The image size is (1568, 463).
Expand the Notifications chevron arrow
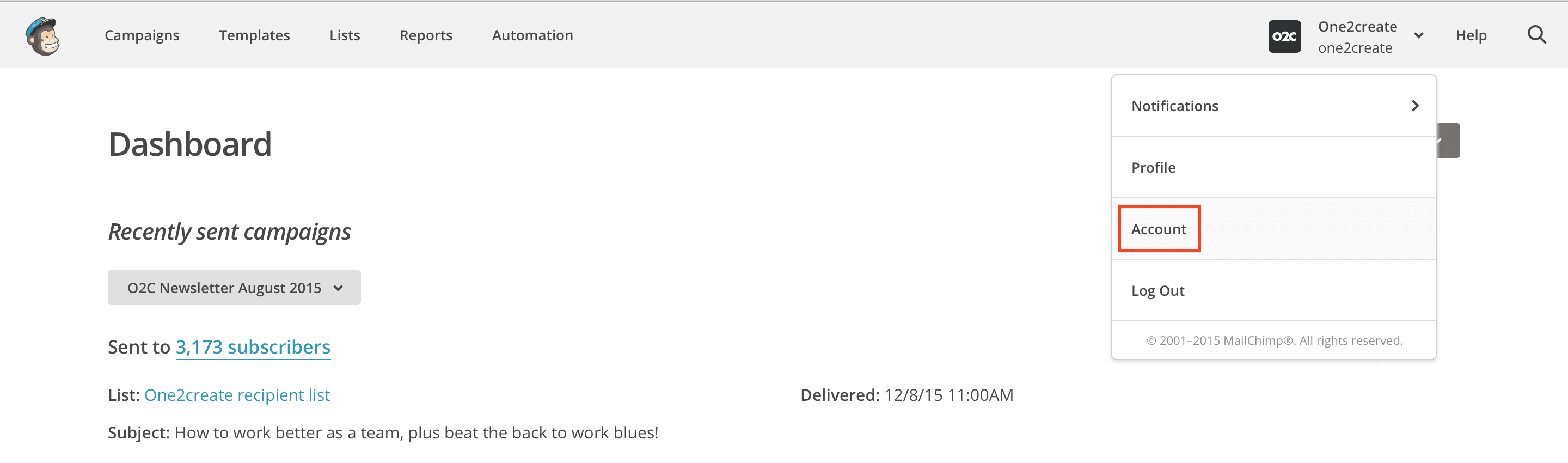tap(1415, 106)
